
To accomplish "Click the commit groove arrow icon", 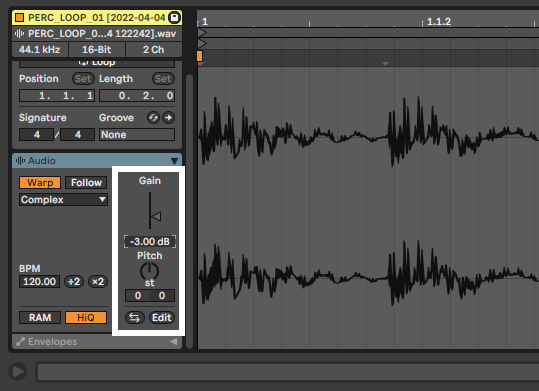I will click(168, 118).
